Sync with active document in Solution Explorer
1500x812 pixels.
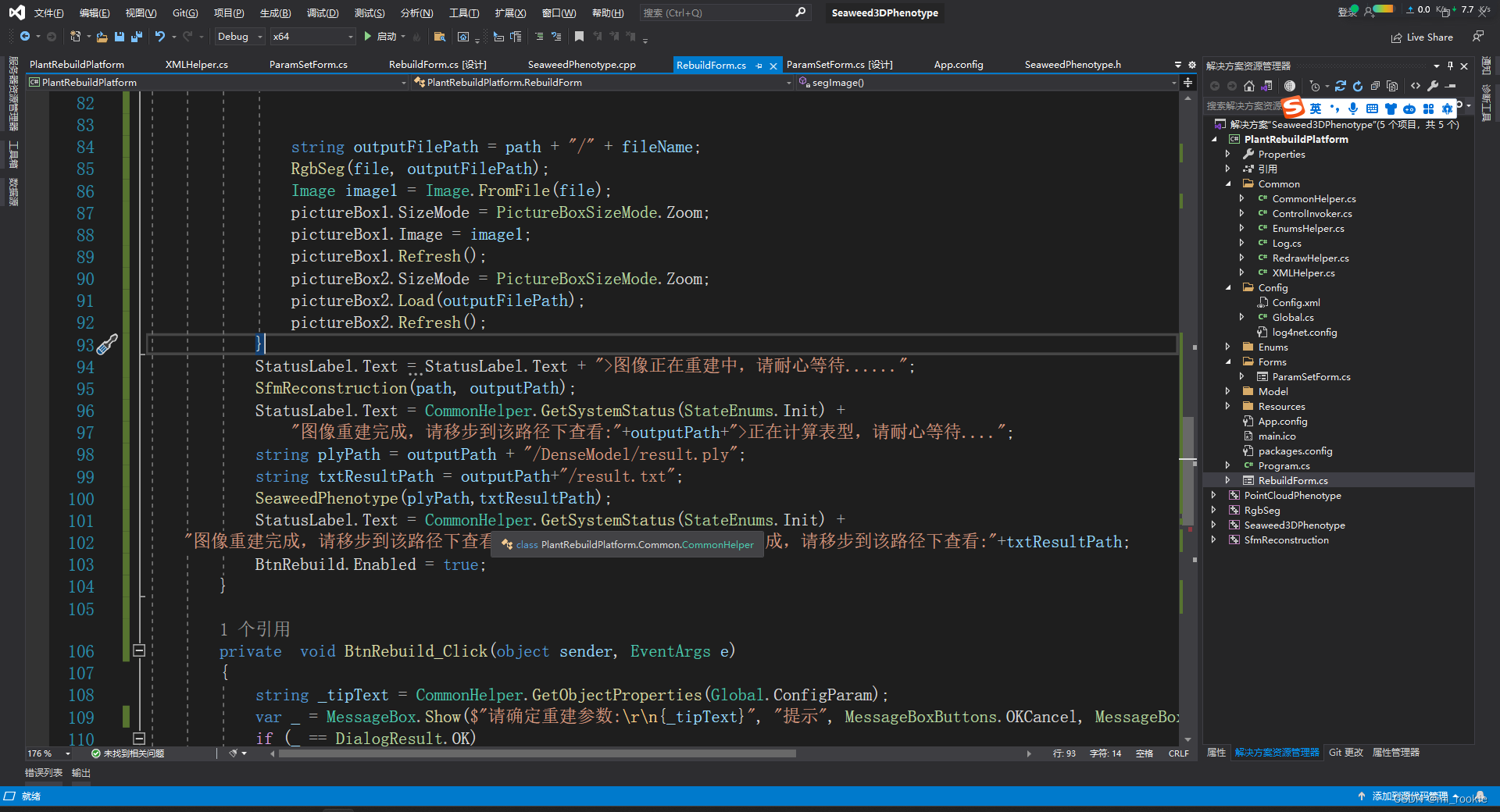coord(1341,86)
